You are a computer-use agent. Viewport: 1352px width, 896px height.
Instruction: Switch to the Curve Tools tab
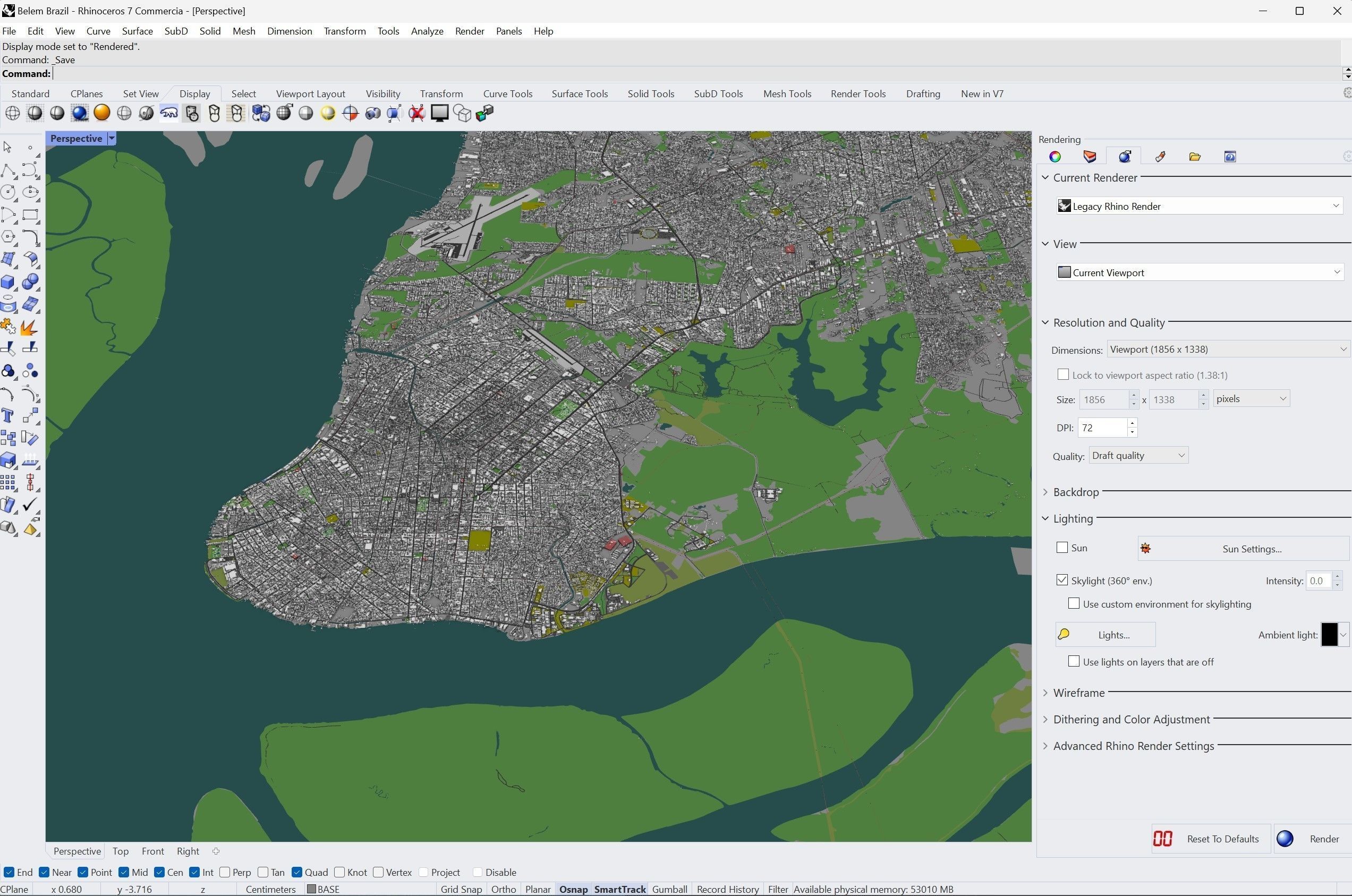pyautogui.click(x=507, y=93)
